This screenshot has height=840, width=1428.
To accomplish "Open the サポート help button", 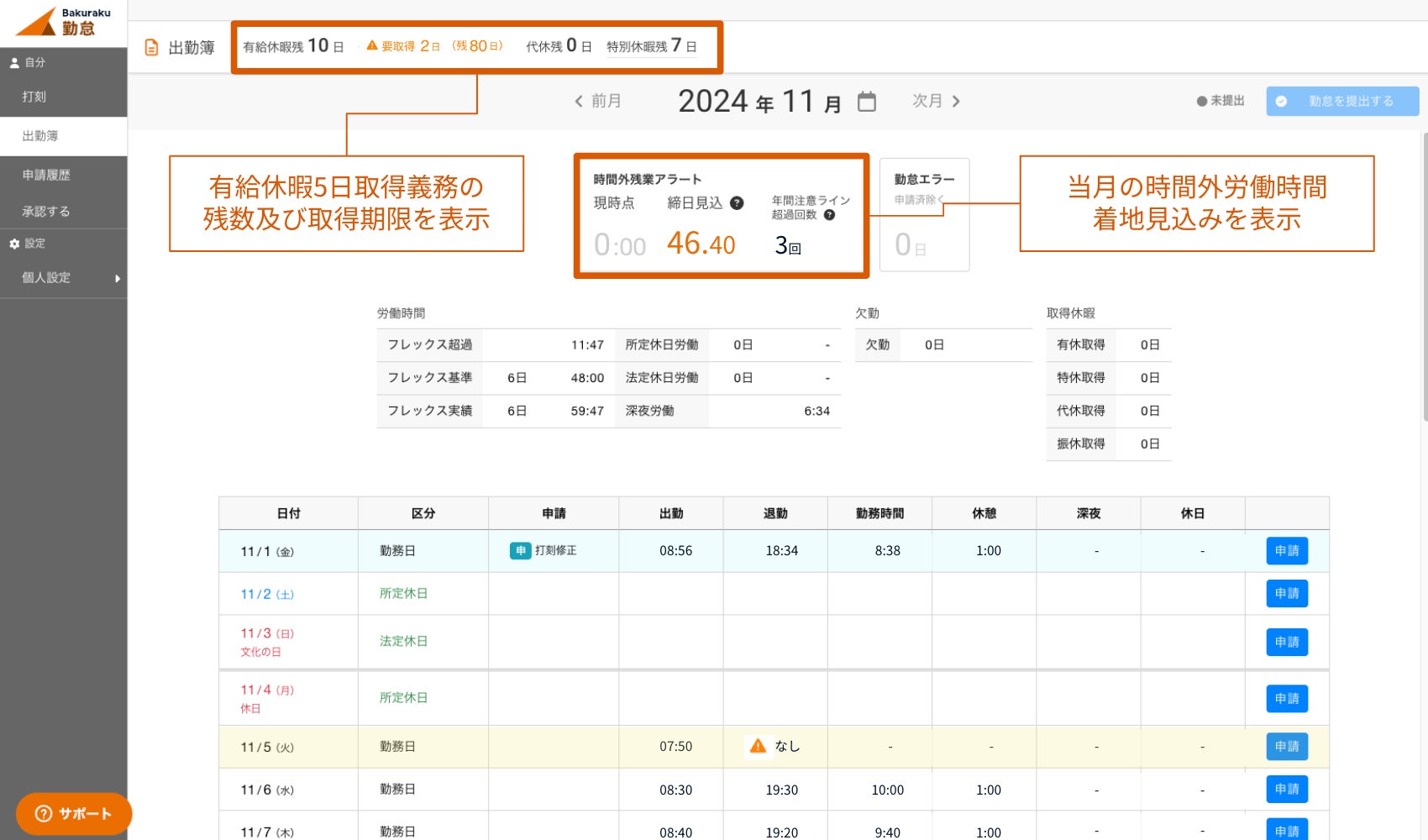I will [x=74, y=813].
